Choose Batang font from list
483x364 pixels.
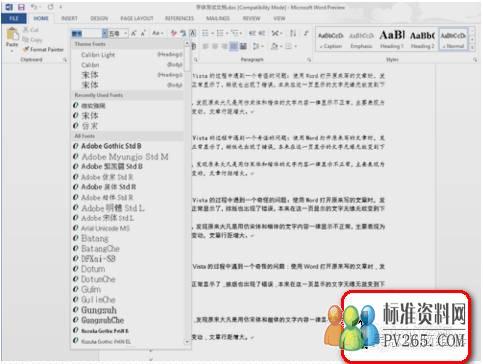pyautogui.click(x=128, y=238)
